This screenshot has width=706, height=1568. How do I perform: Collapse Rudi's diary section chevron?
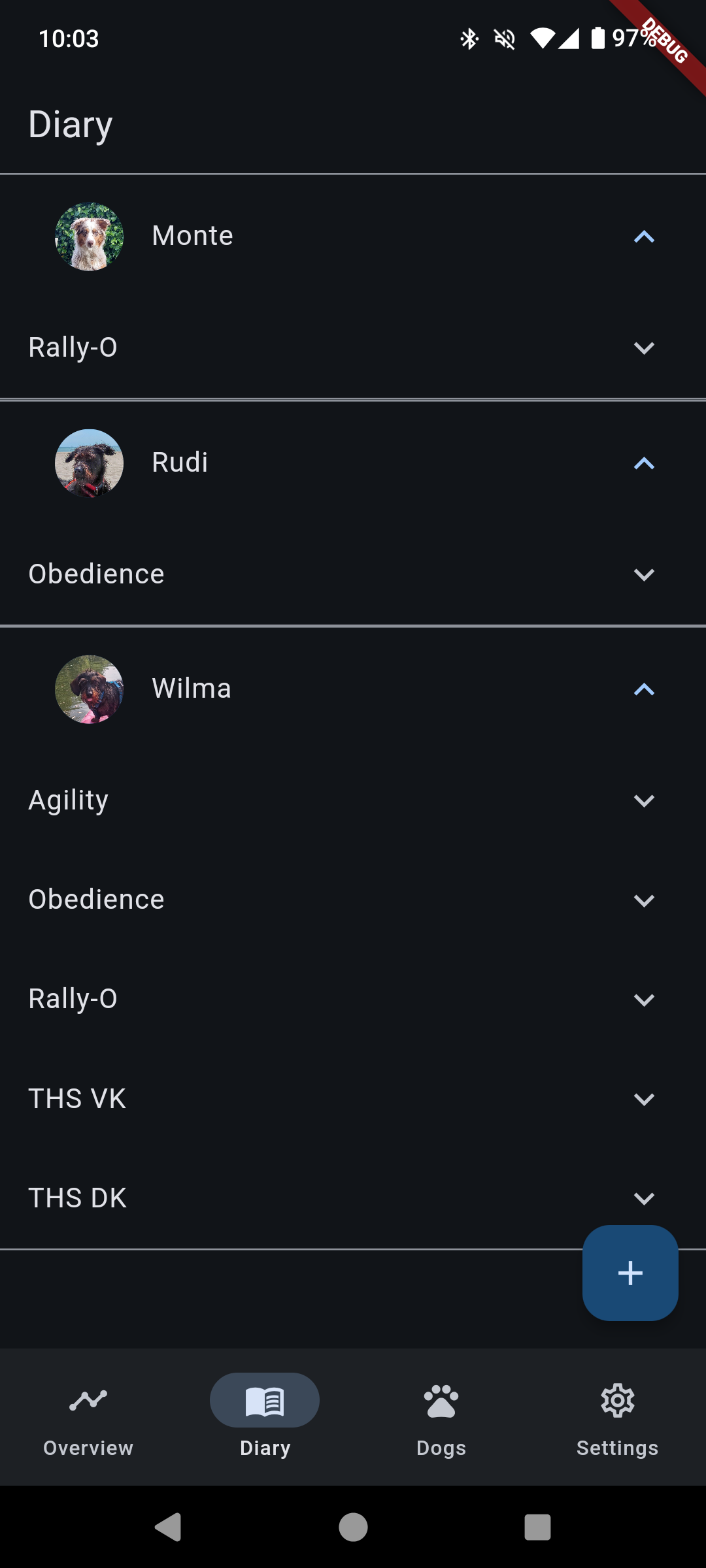tap(644, 464)
